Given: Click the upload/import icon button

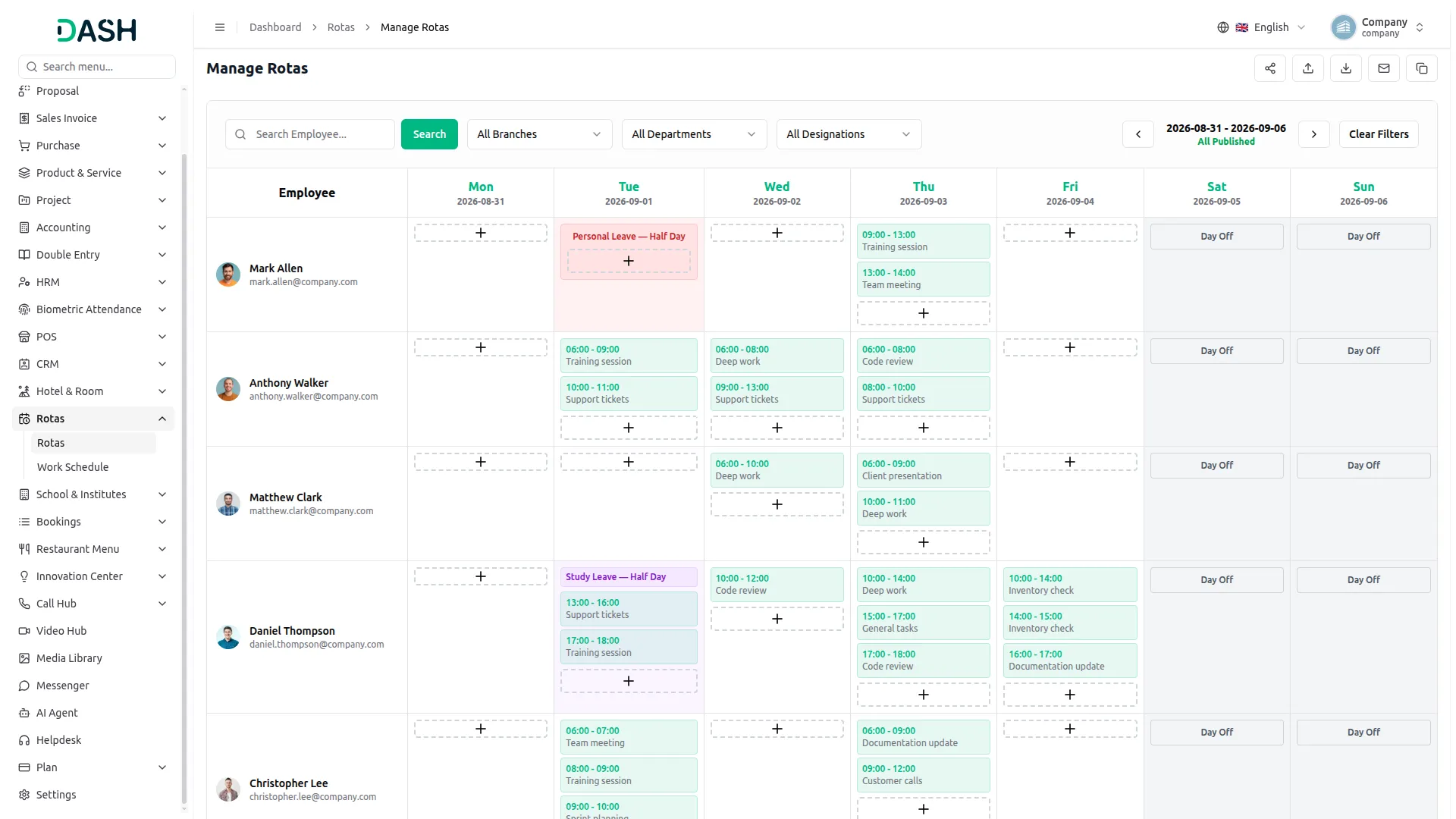Looking at the screenshot, I should (x=1308, y=68).
